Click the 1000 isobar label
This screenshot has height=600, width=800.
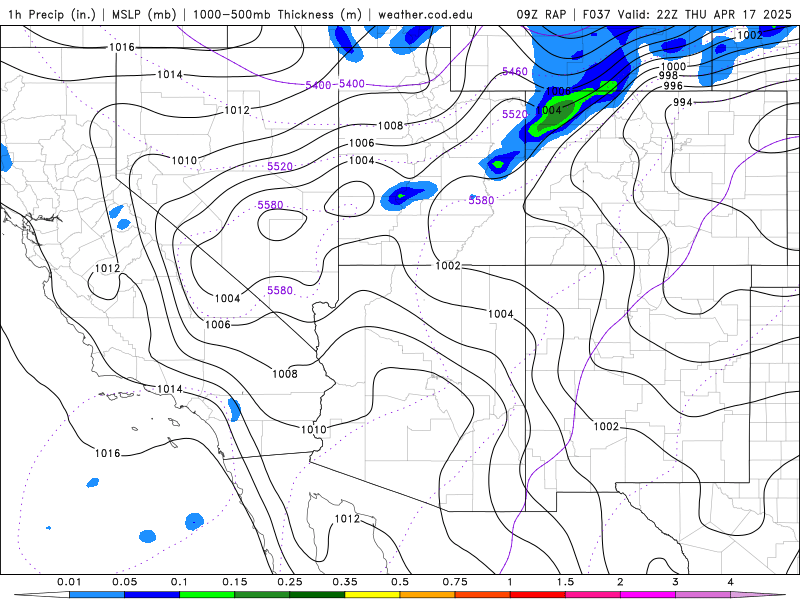click(x=673, y=66)
